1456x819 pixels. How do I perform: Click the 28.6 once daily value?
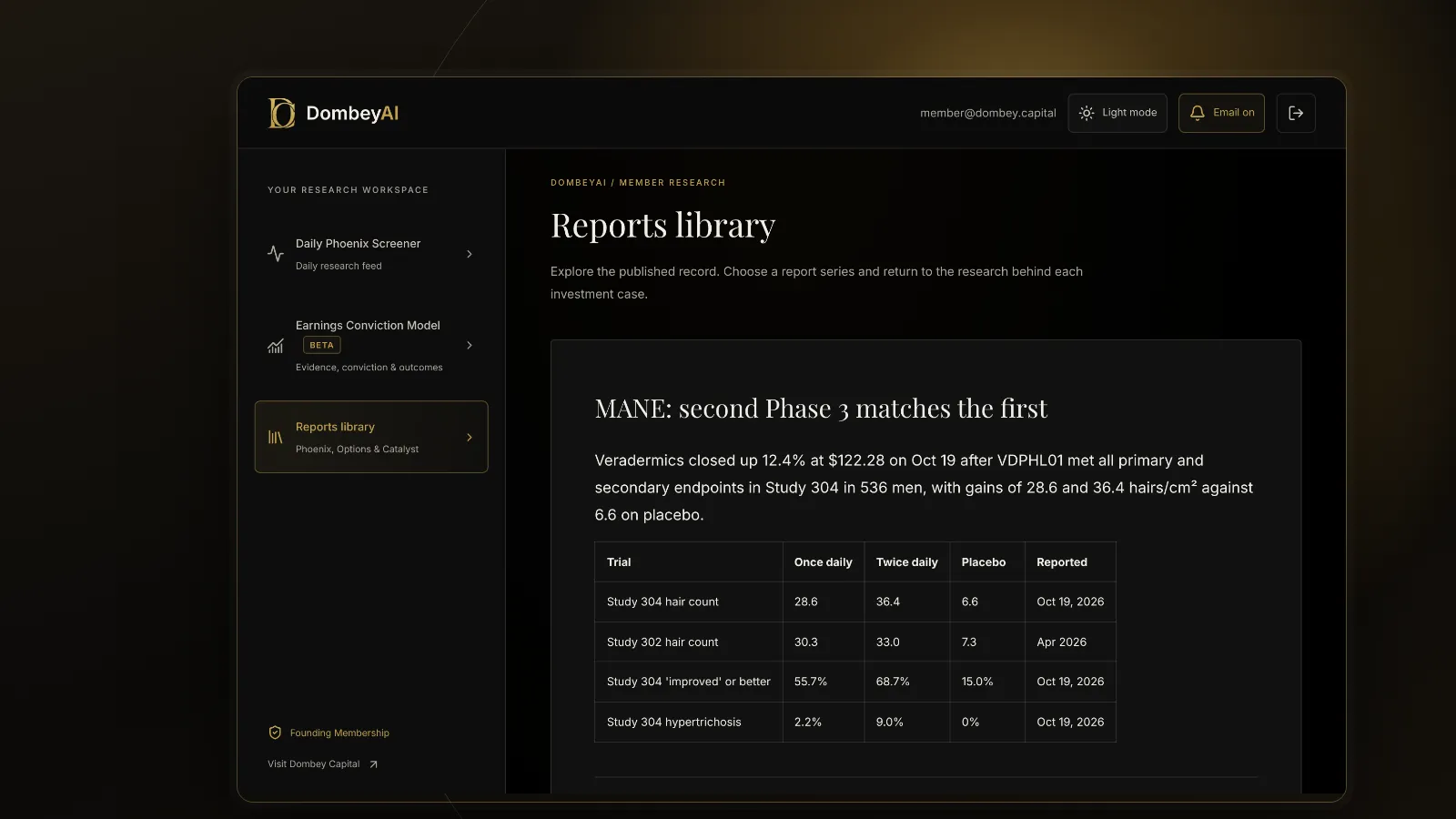click(x=806, y=602)
